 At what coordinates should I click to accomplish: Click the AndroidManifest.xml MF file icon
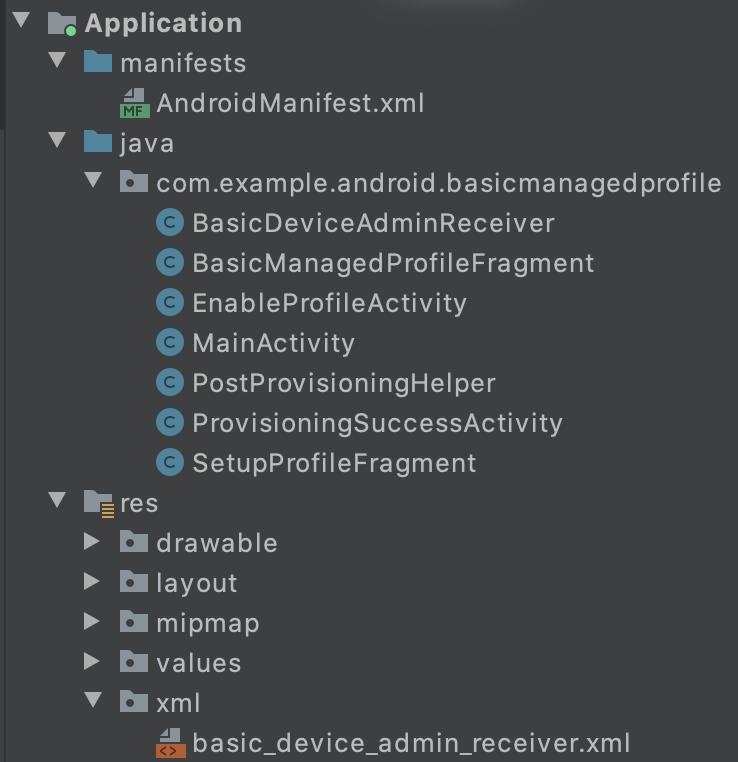point(135,103)
